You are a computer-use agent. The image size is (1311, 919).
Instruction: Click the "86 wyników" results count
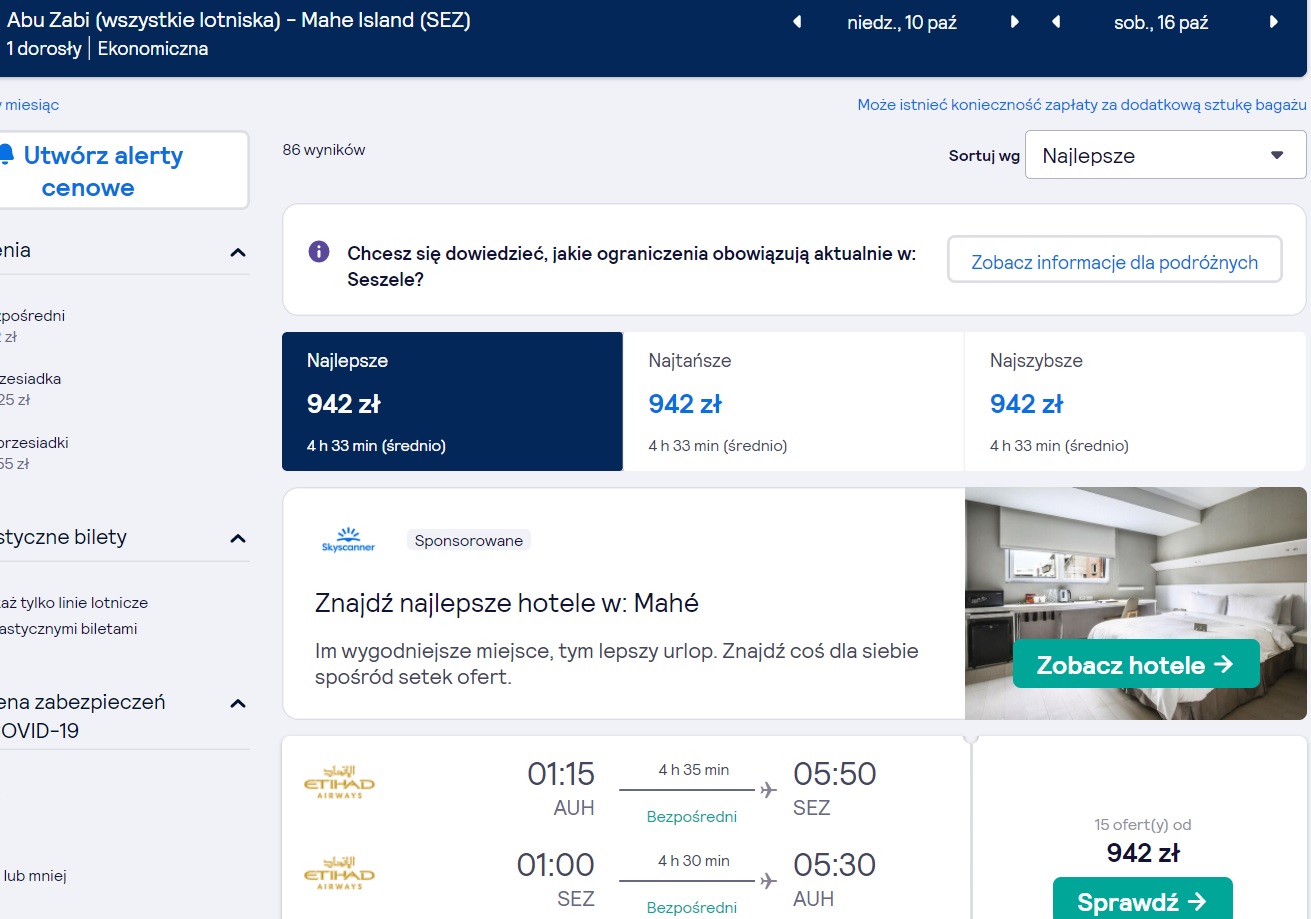click(324, 150)
